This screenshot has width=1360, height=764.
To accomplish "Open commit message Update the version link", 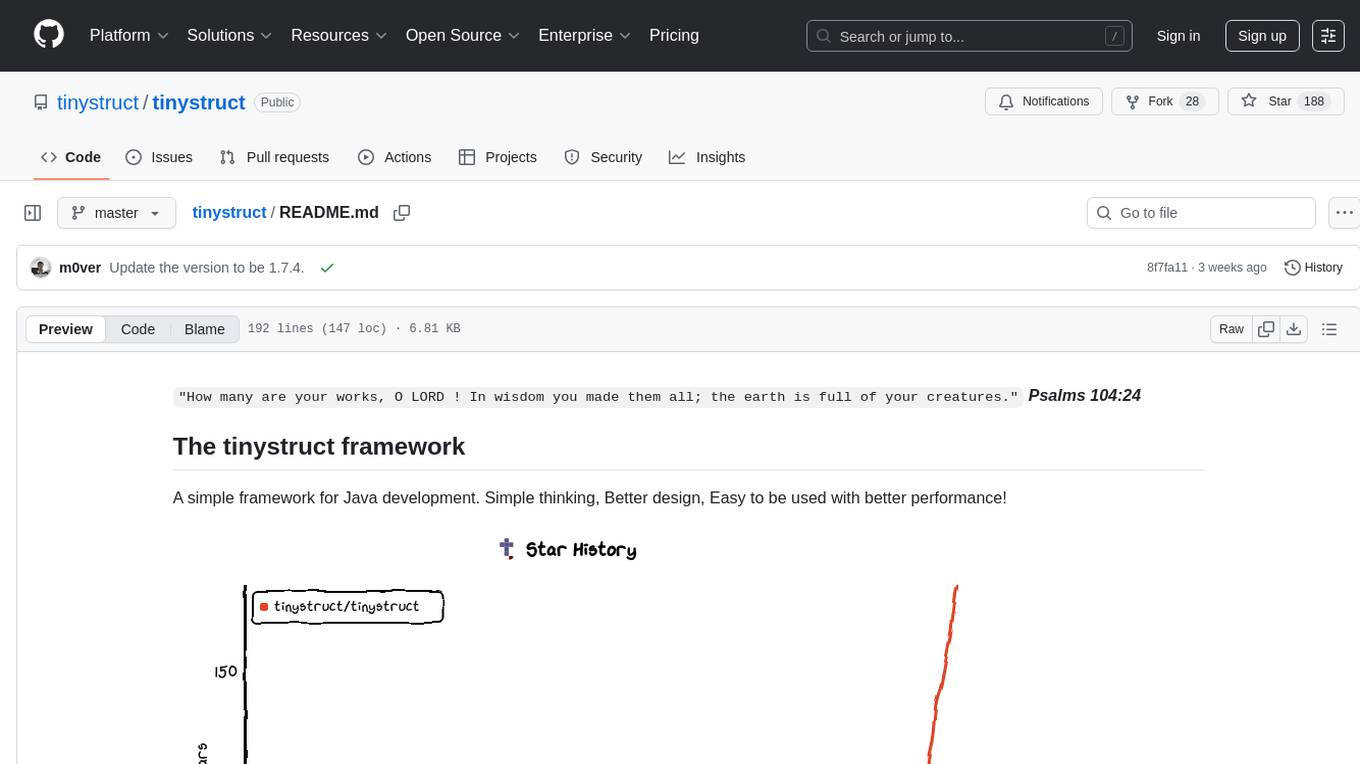I will point(206,268).
